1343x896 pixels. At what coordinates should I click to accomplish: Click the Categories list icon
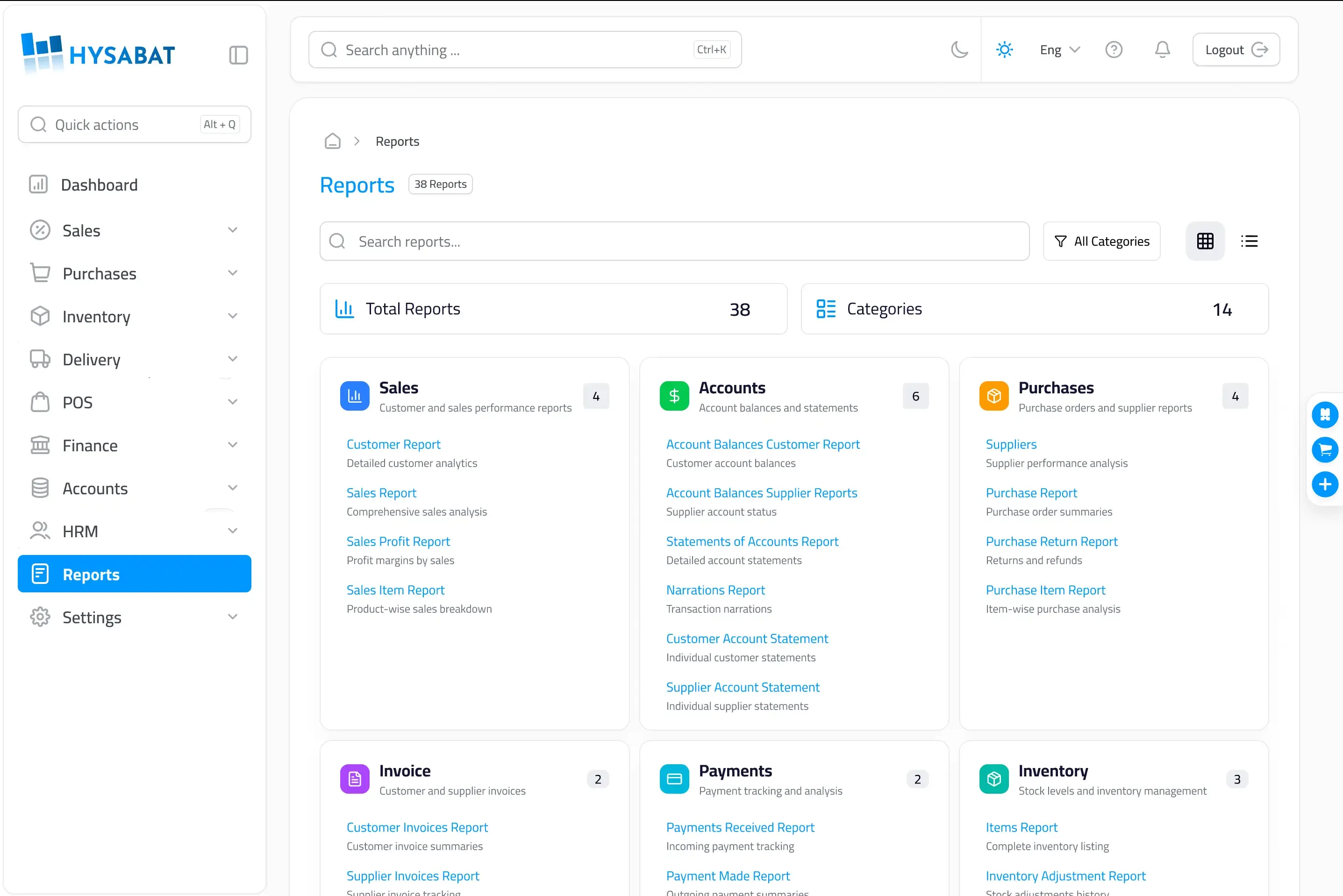pyautogui.click(x=826, y=309)
